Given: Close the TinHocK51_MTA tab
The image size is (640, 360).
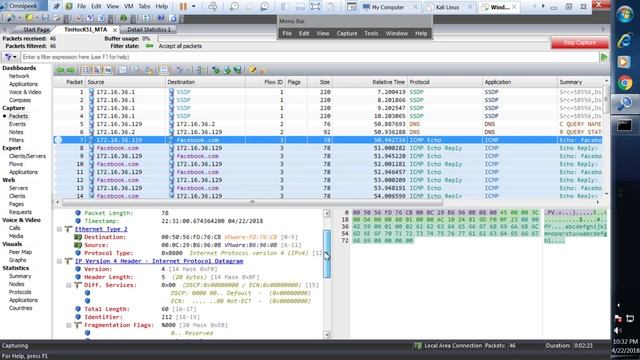Looking at the screenshot, I should [115, 30].
